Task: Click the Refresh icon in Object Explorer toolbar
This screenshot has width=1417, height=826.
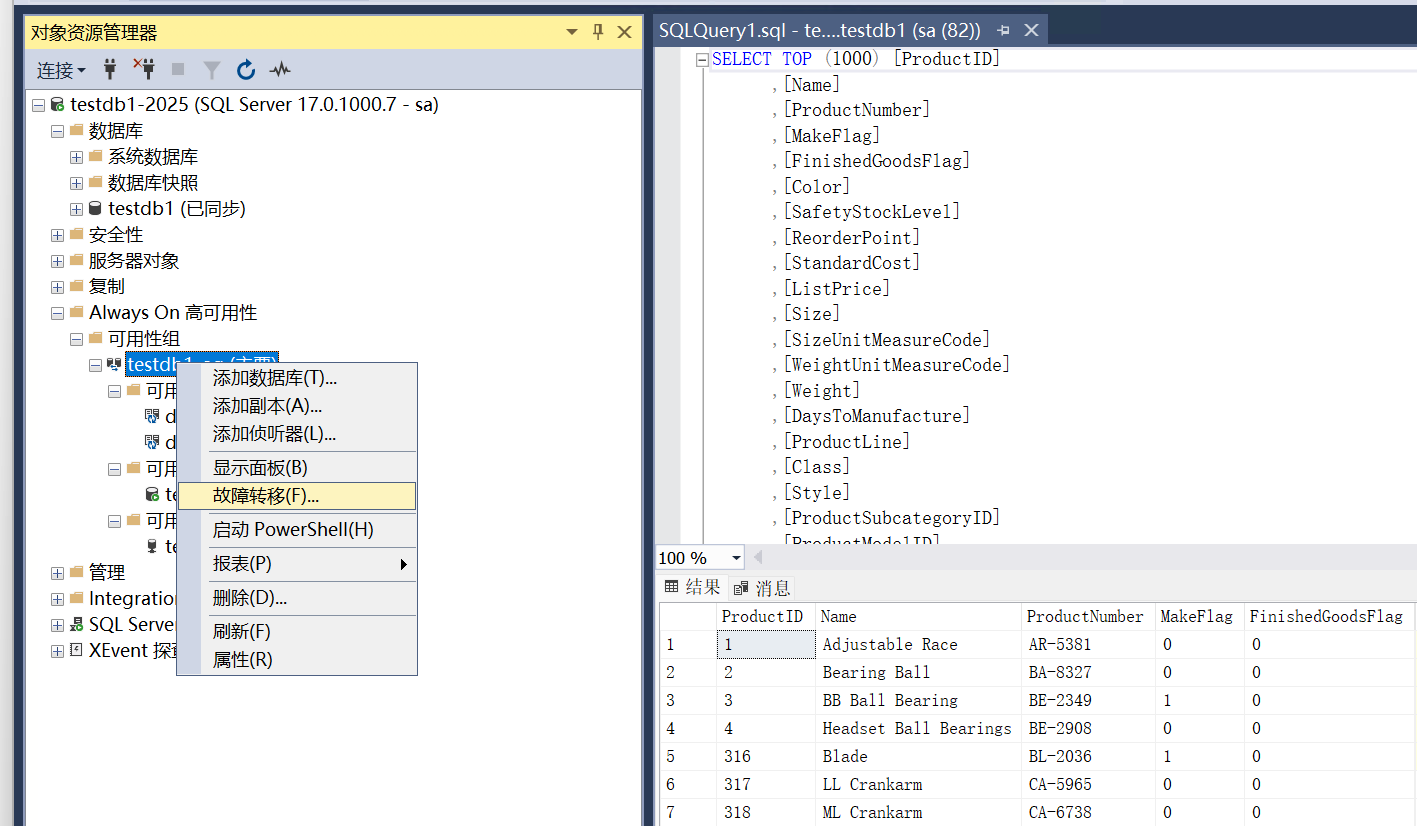Action: coord(246,70)
